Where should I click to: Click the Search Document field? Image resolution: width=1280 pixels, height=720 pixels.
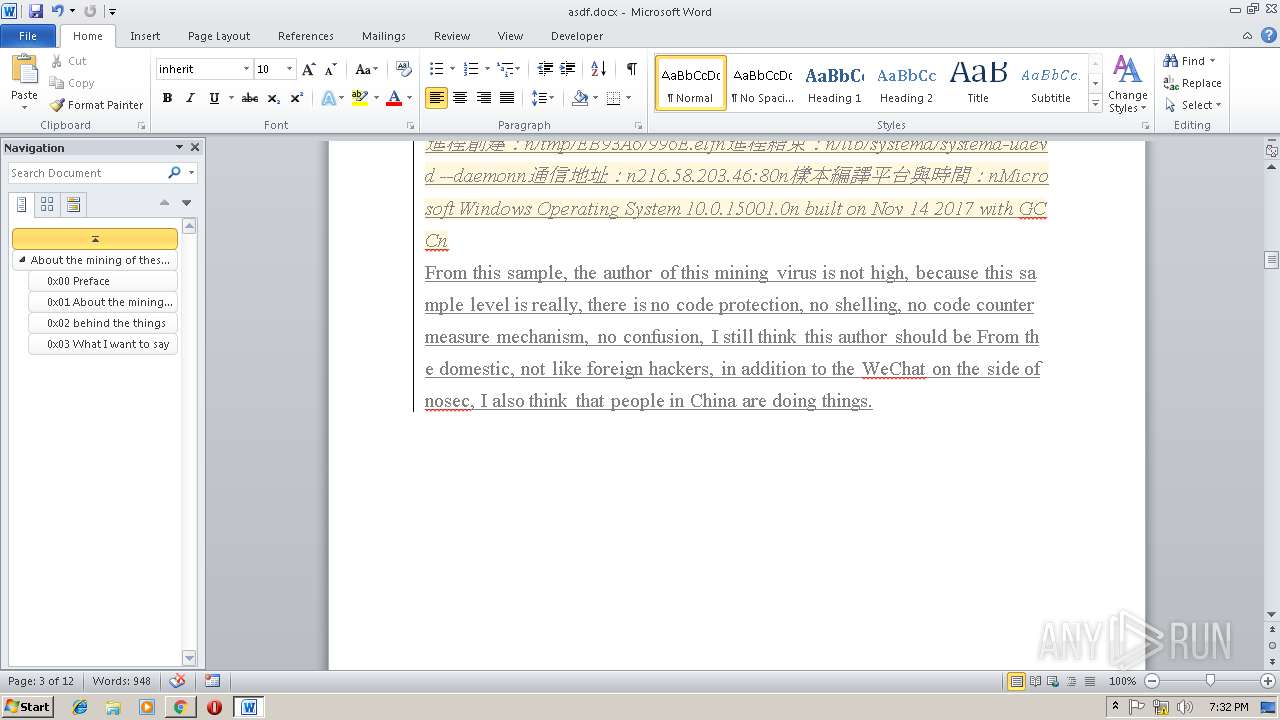pos(87,173)
